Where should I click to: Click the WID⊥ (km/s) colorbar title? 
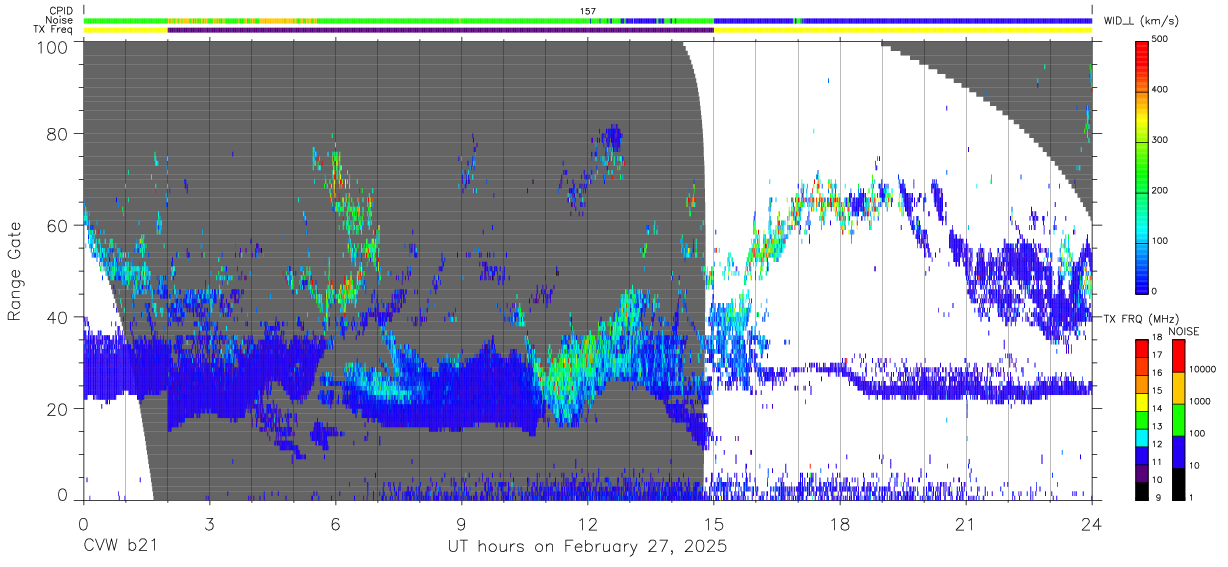coord(1142,20)
